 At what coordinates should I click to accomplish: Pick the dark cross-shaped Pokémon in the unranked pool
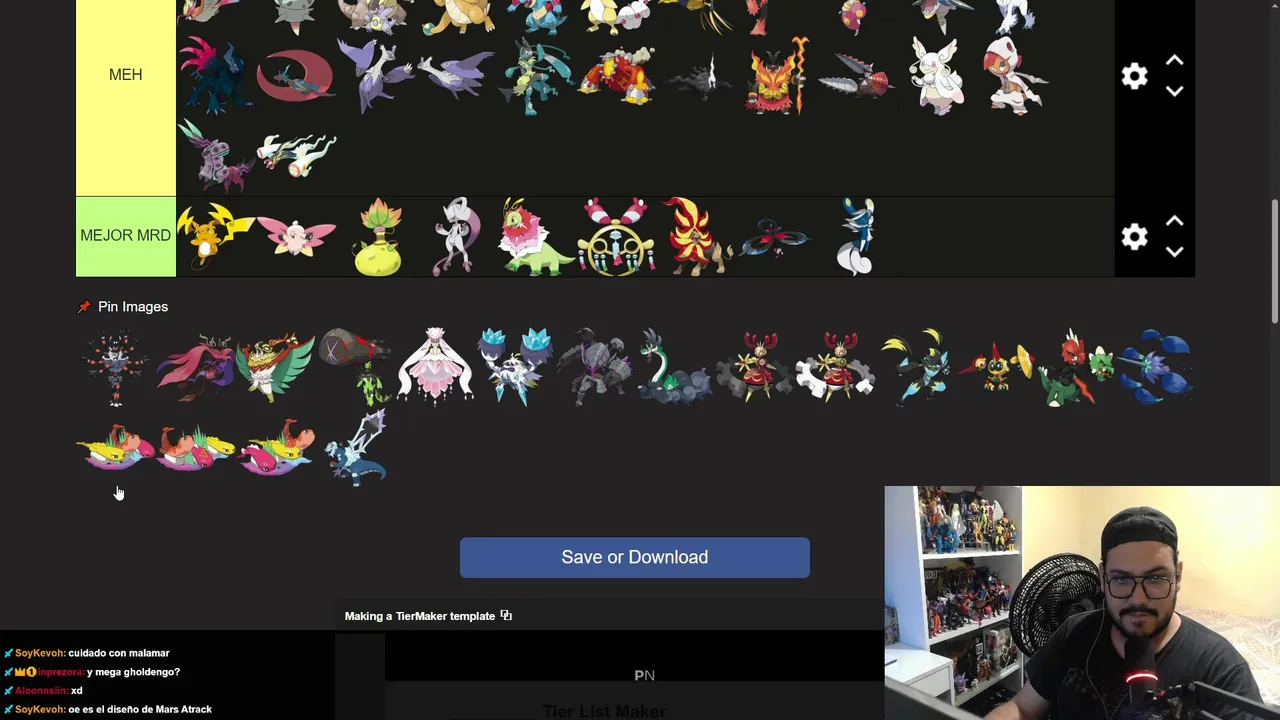pos(116,367)
